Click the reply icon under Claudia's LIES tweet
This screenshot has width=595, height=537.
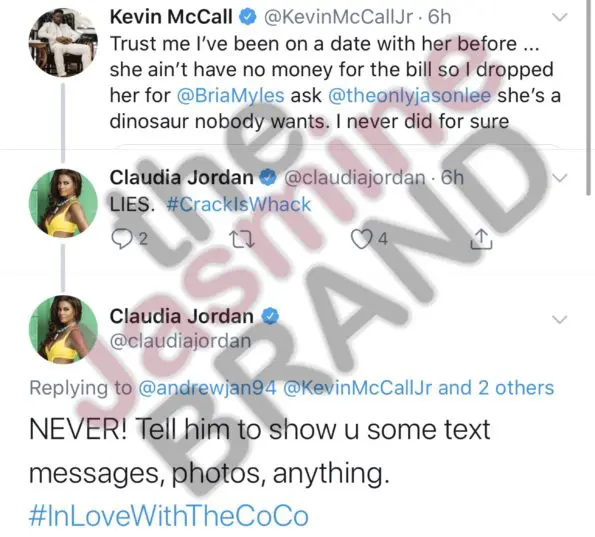pyautogui.click(x=122, y=239)
